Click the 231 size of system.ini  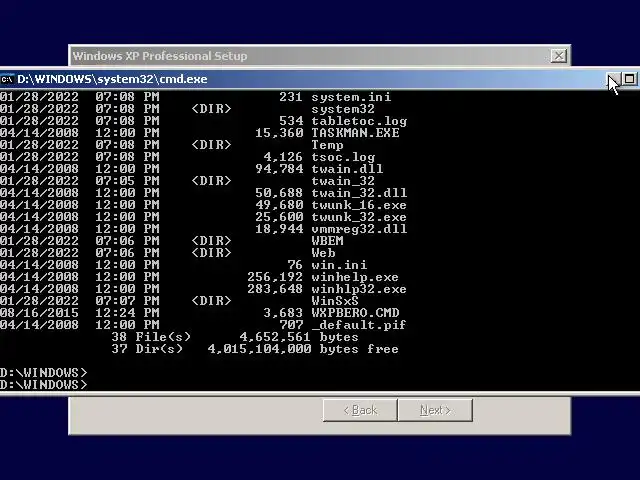(291, 97)
